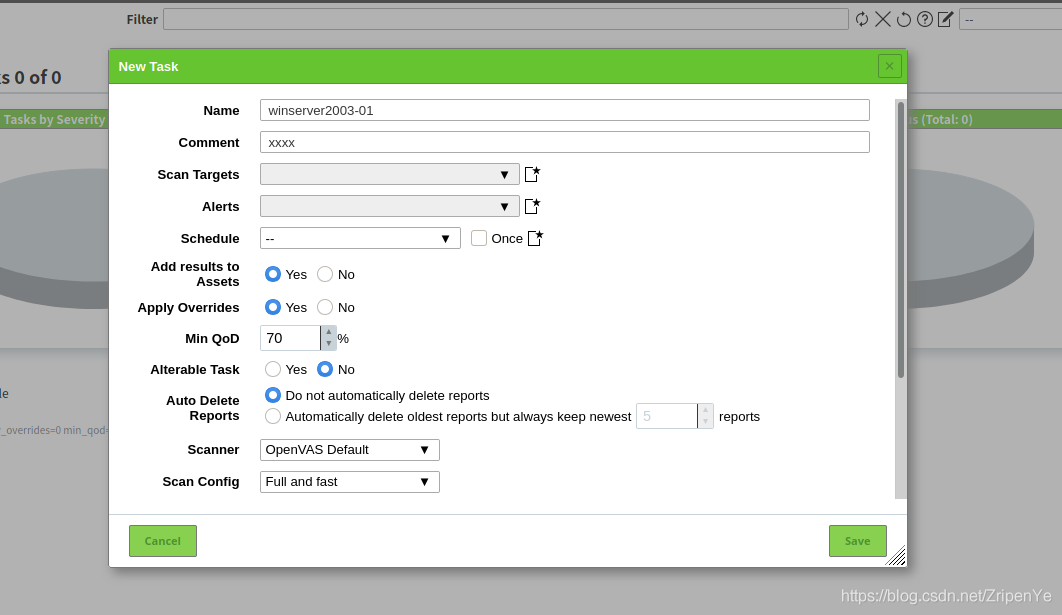Image resolution: width=1062 pixels, height=615 pixels.
Task: Click the Filter text box
Action: point(506,19)
